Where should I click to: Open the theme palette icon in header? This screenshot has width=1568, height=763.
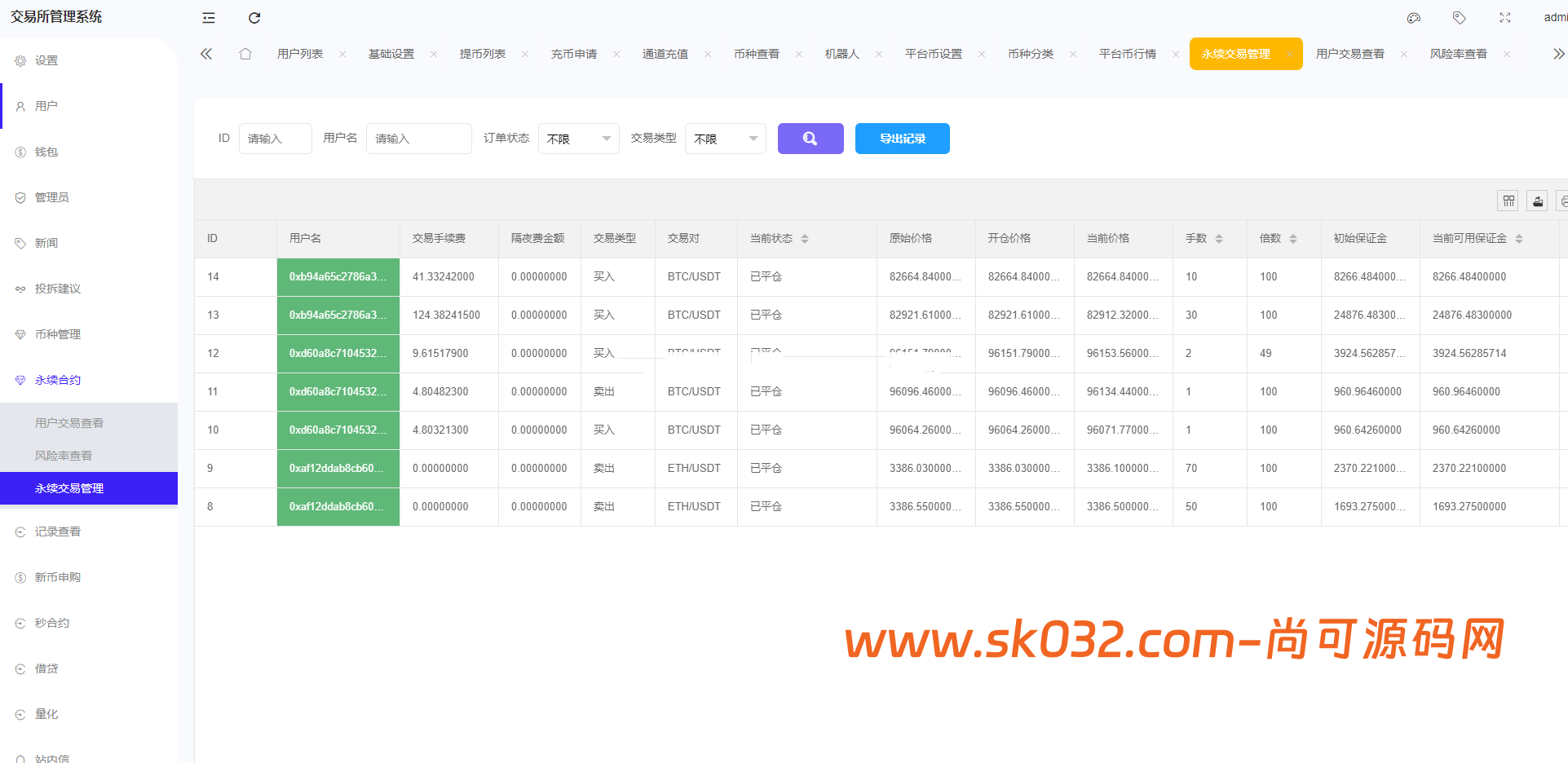tap(1413, 17)
